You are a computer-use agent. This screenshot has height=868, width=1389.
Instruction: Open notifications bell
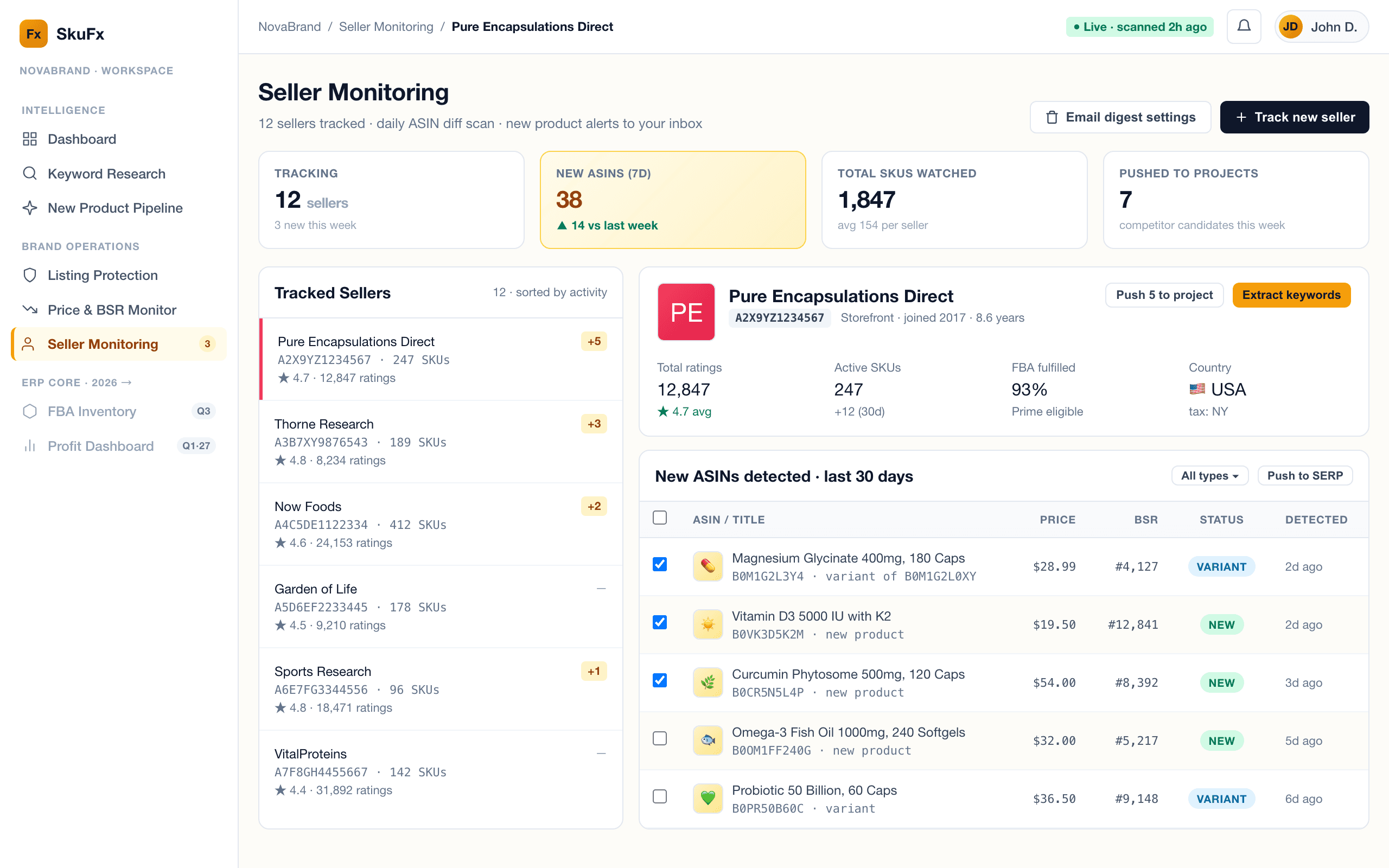[1244, 27]
